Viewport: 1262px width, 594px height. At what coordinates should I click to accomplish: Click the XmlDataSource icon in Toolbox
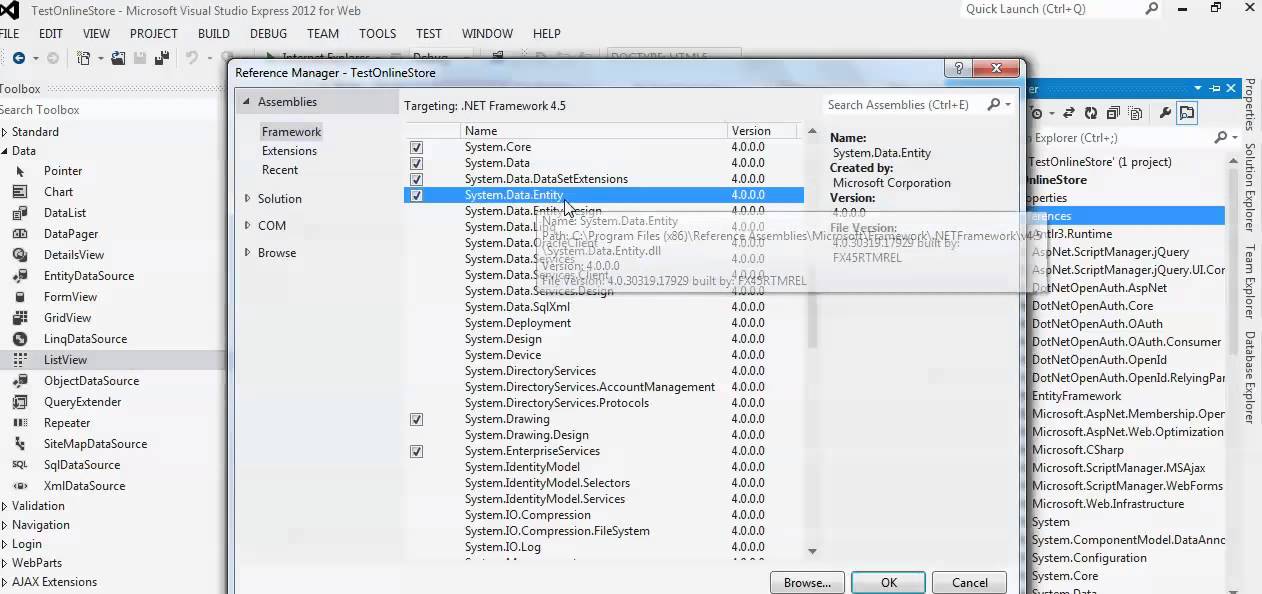pyautogui.click(x=20, y=486)
